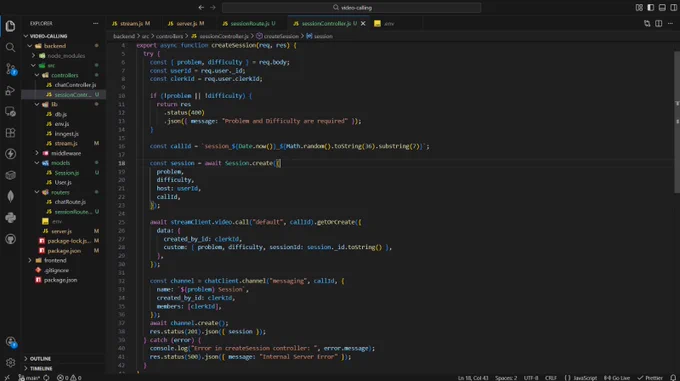
Task: Open Explorer views and more actions ellipsis
Action: [x=95, y=23]
